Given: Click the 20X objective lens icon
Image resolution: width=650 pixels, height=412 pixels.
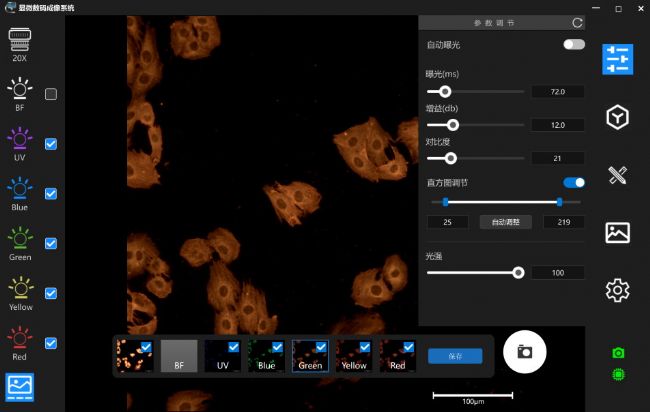Looking at the screenshot, I should 20,39.
